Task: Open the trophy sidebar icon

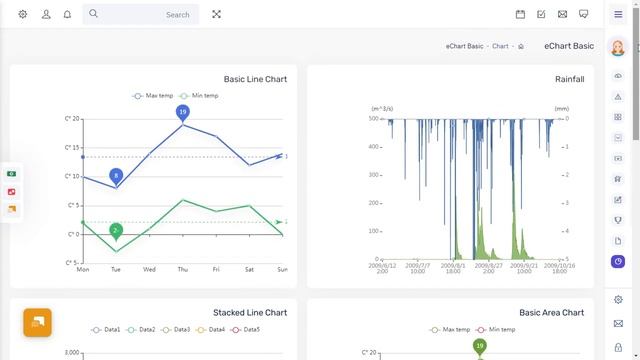Action: tap(618, 220)
